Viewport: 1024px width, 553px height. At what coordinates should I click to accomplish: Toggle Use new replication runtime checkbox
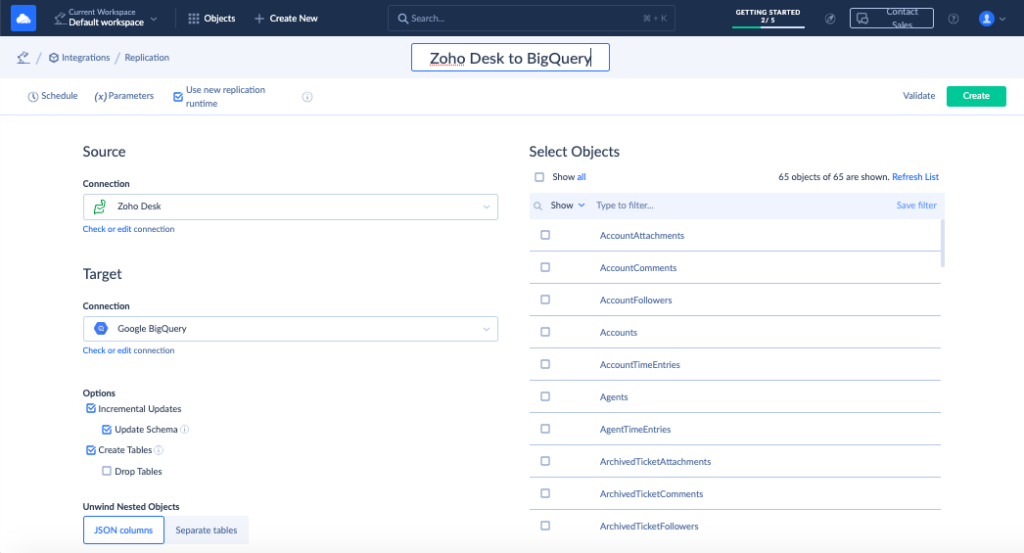pos(178,97)
